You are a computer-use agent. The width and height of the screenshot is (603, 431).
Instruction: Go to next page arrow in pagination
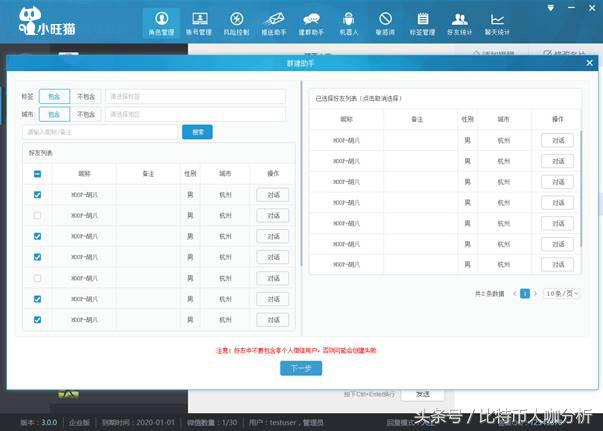click(x=535, y=294)
